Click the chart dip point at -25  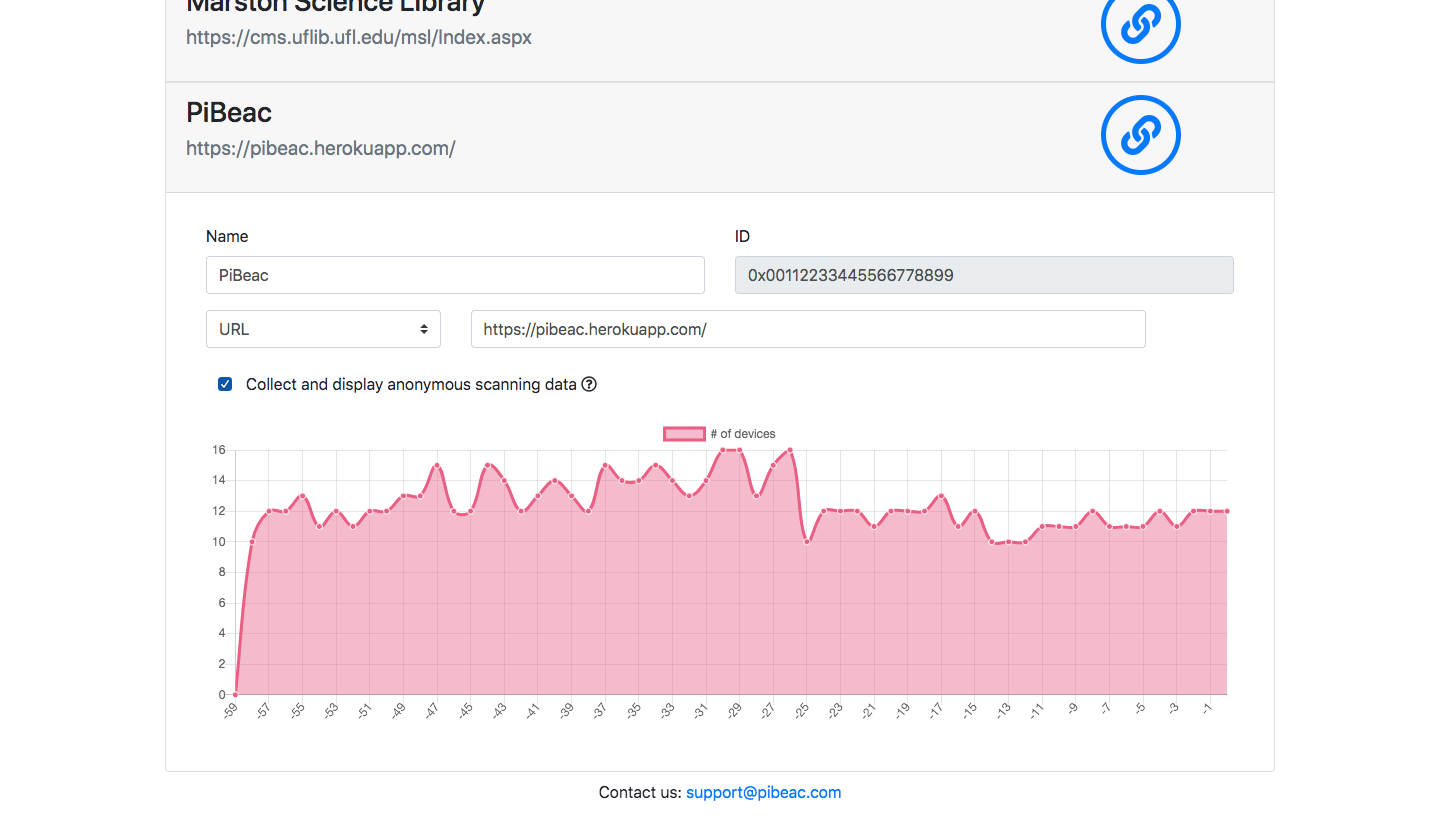pos(807,542)
